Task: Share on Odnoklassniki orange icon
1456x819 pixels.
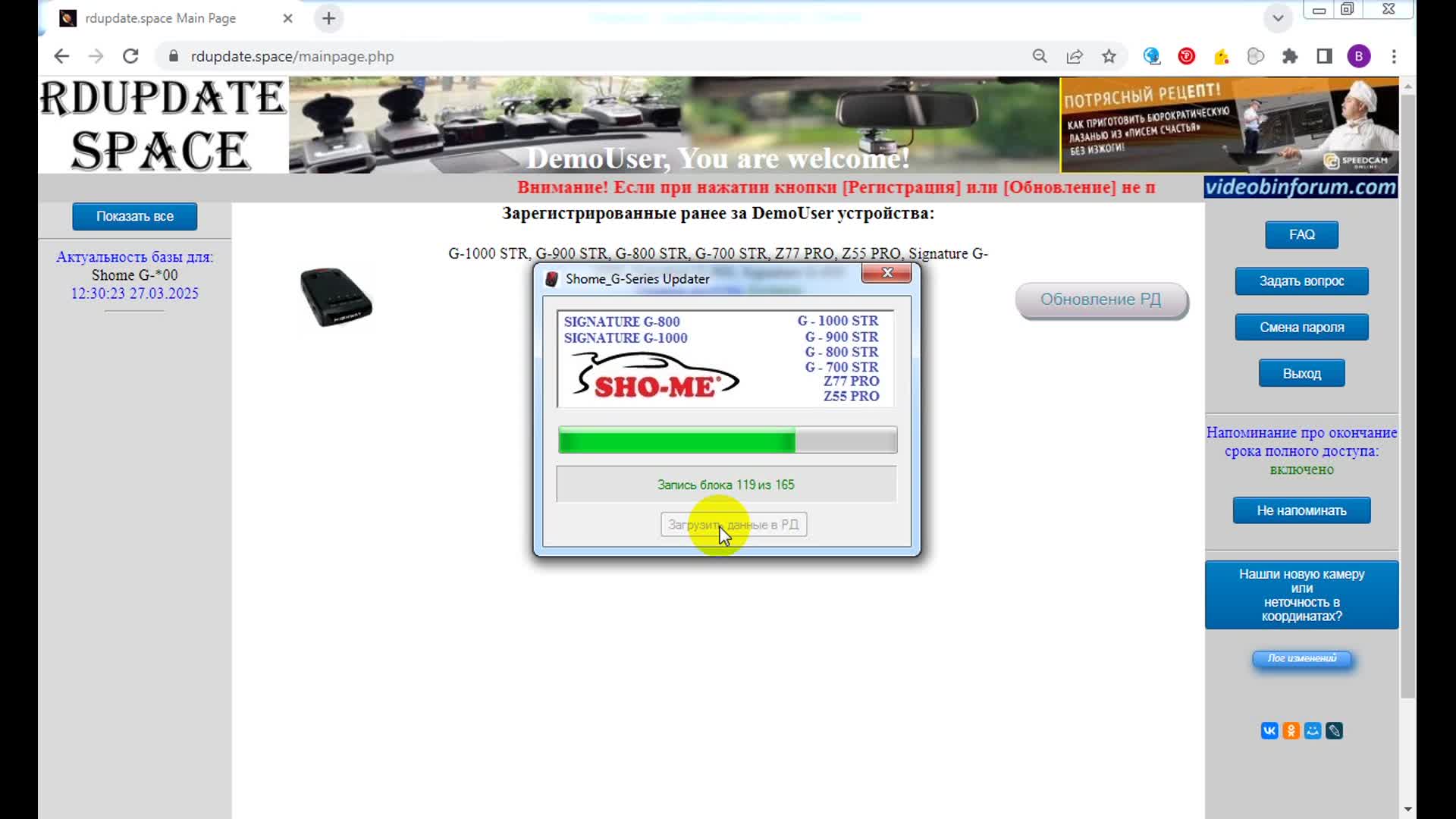Action: coord(1291,731)
